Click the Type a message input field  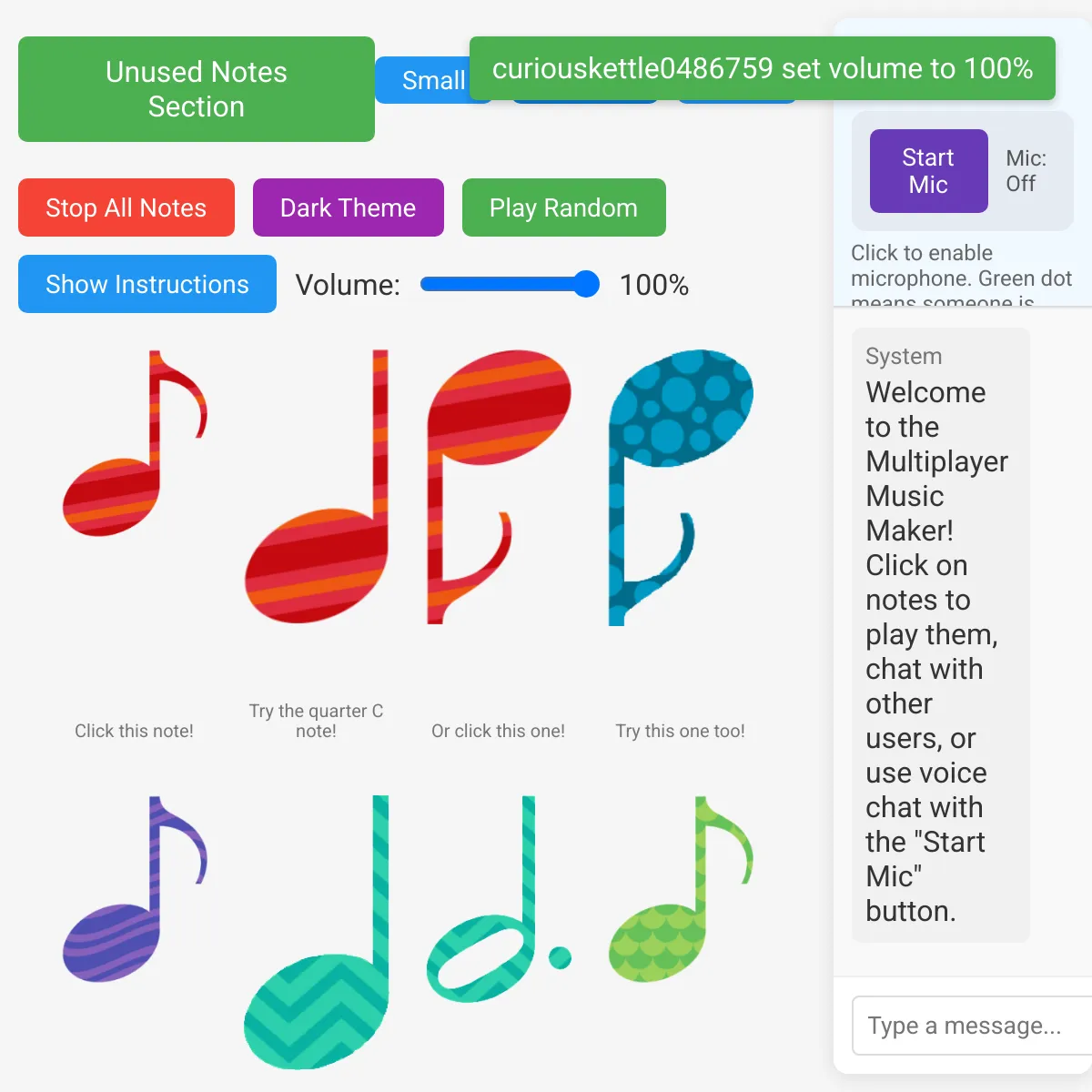(969, 1026)
